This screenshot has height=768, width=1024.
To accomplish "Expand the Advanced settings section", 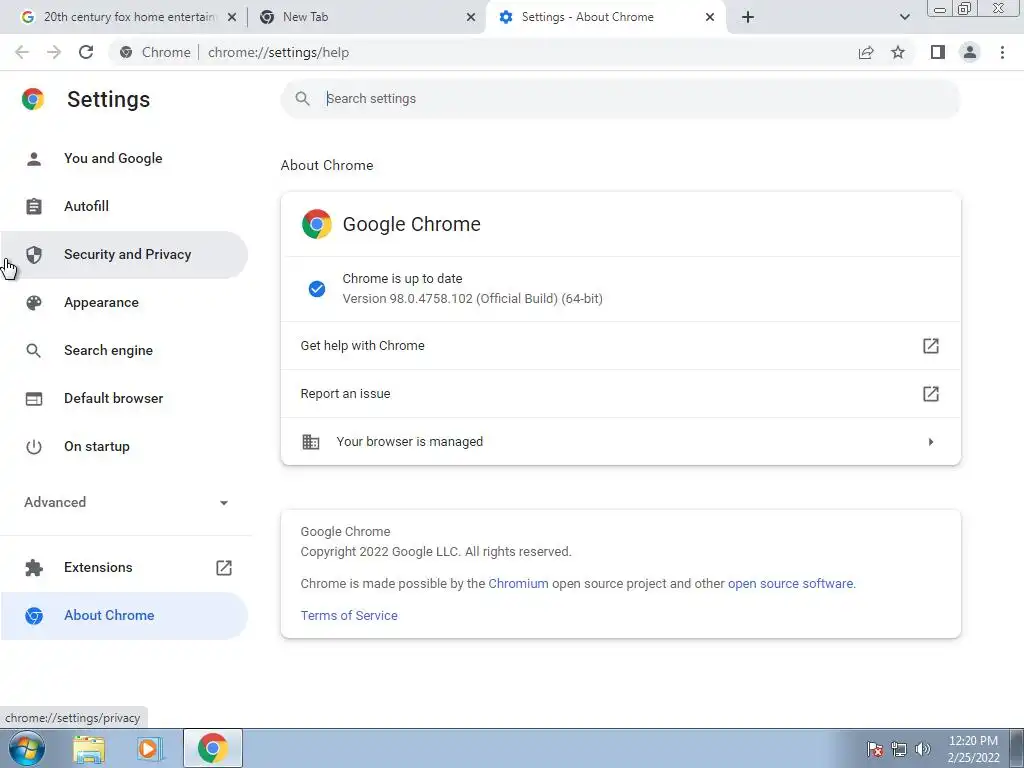I will coord(126,502).
